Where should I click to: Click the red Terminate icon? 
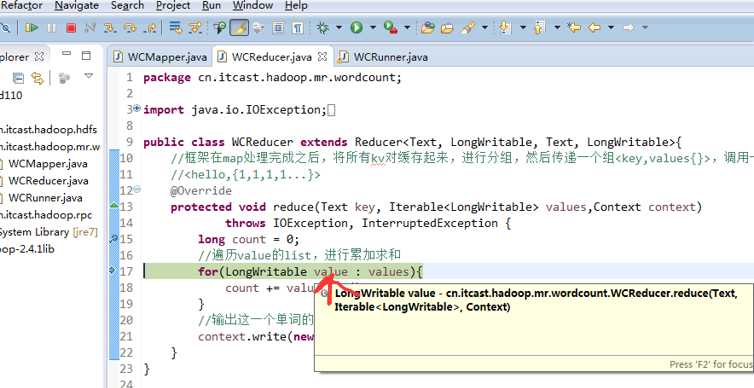pos(71,28)
